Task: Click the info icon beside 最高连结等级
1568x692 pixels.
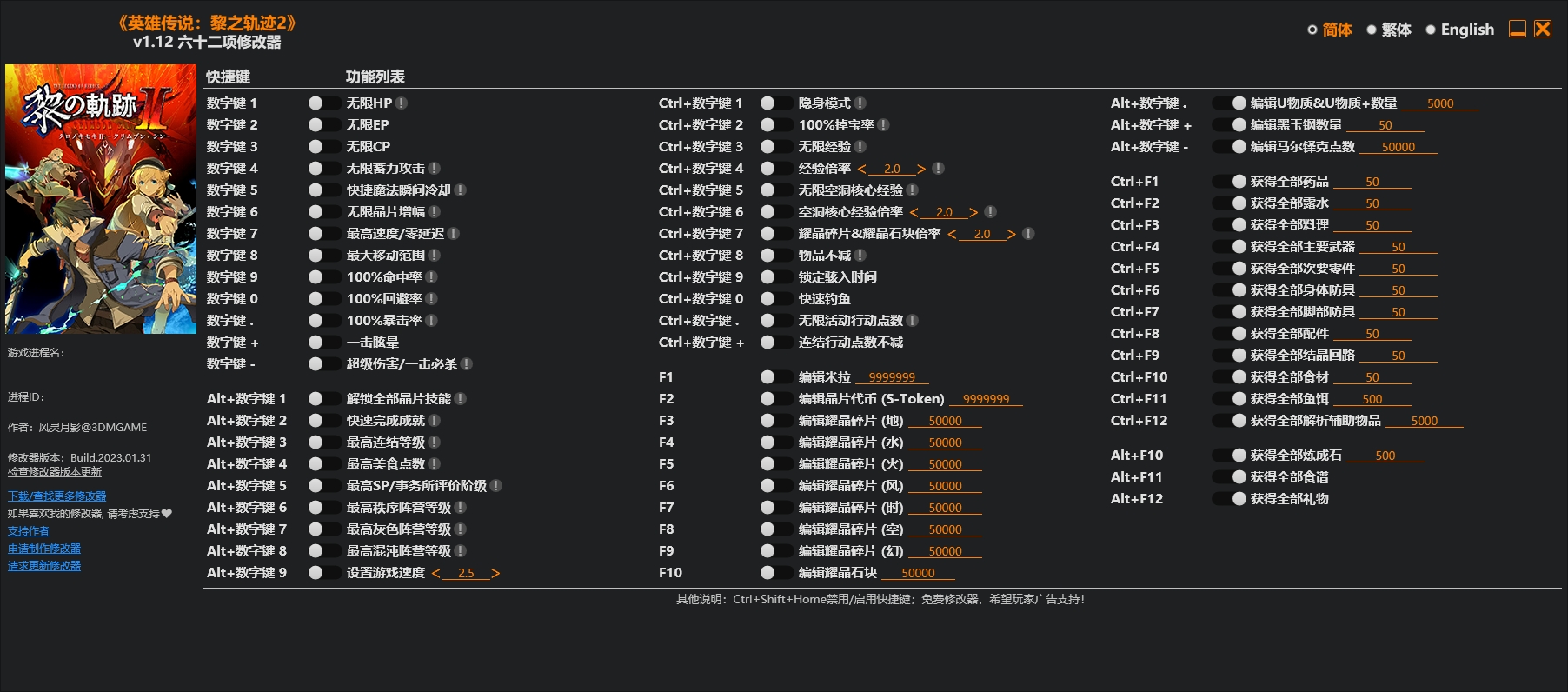Action: pos(434,442)
